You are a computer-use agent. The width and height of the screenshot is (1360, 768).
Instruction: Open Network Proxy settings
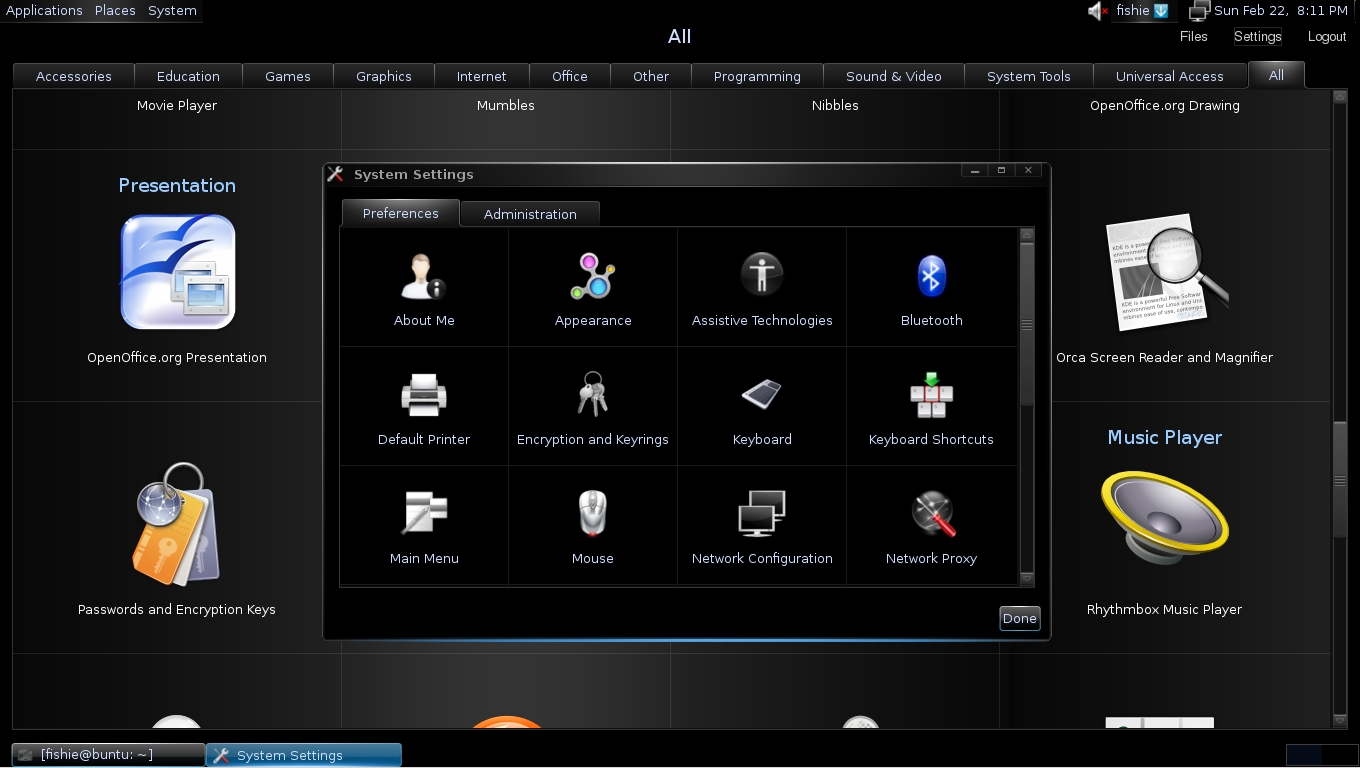pos(931,515)
